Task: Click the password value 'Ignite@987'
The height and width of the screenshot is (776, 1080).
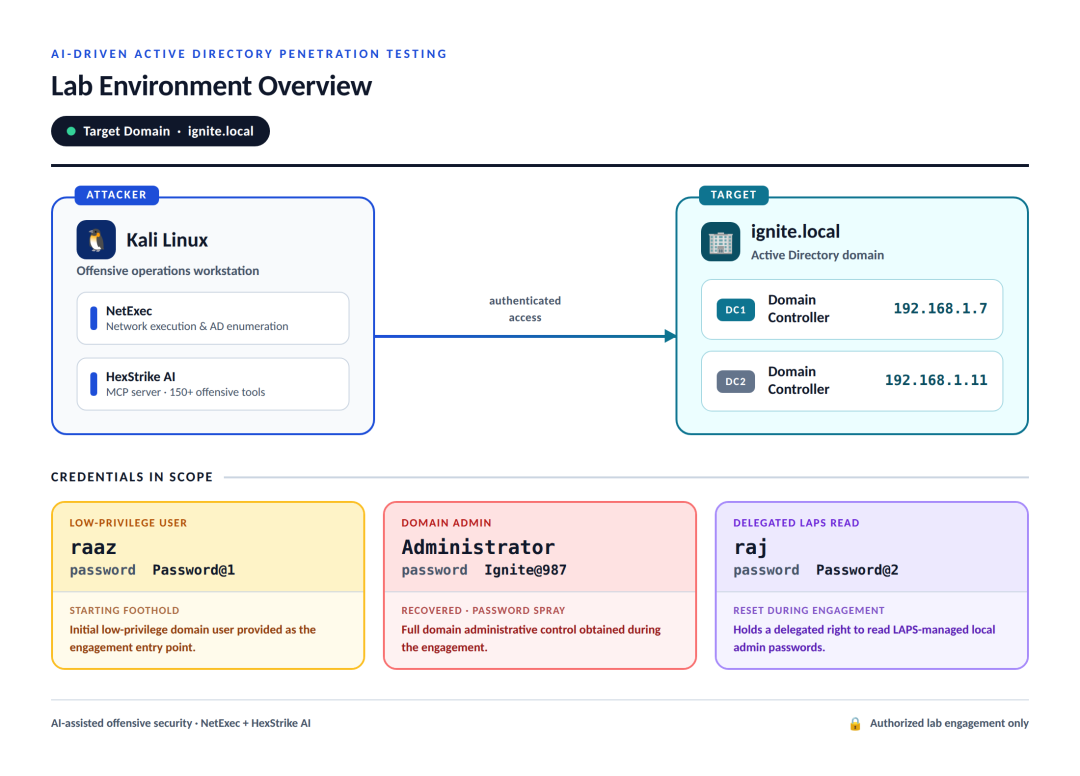Action: tap(526, 570)
